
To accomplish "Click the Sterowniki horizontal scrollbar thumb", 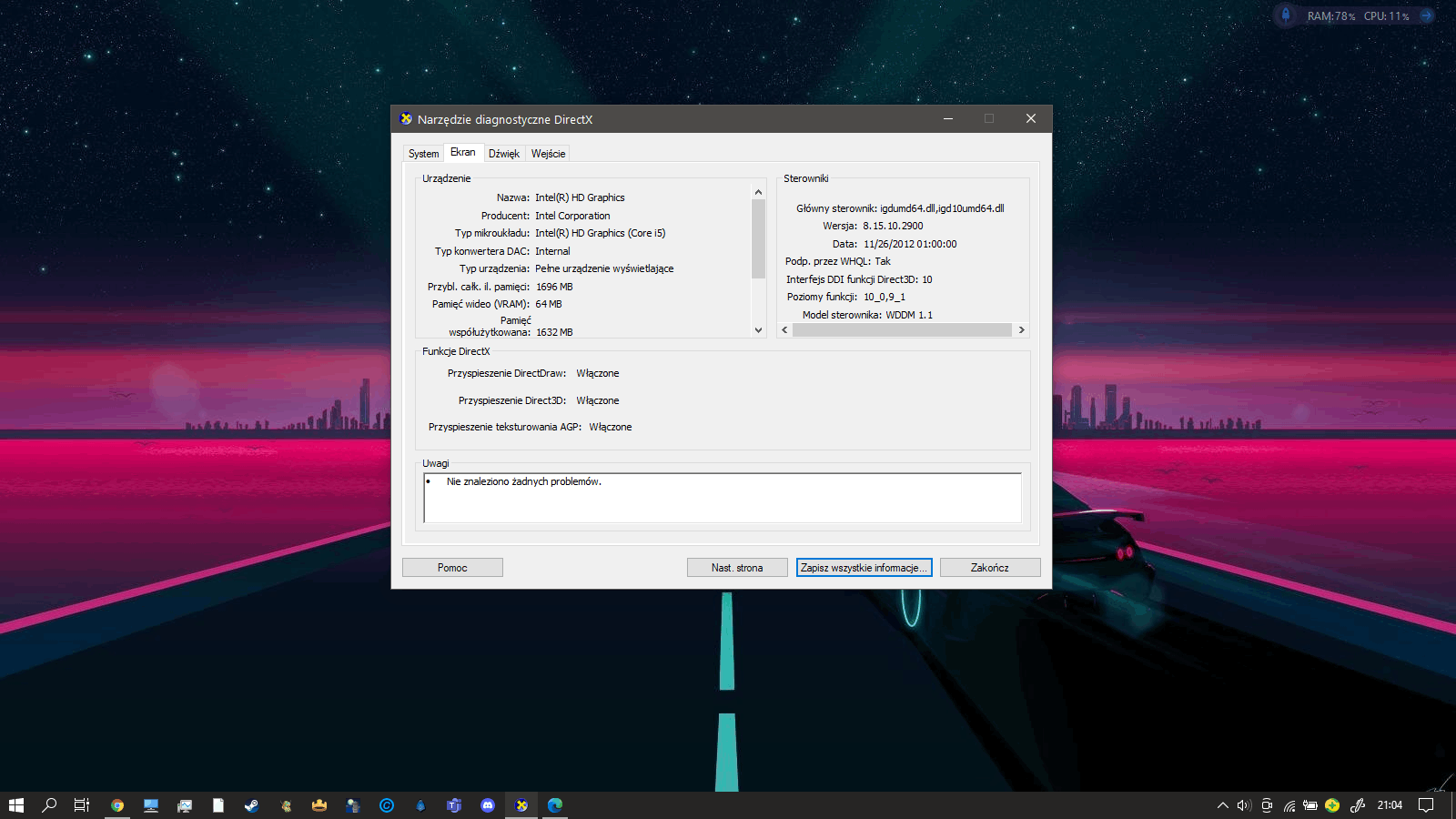I will click(x=902, y=330).
